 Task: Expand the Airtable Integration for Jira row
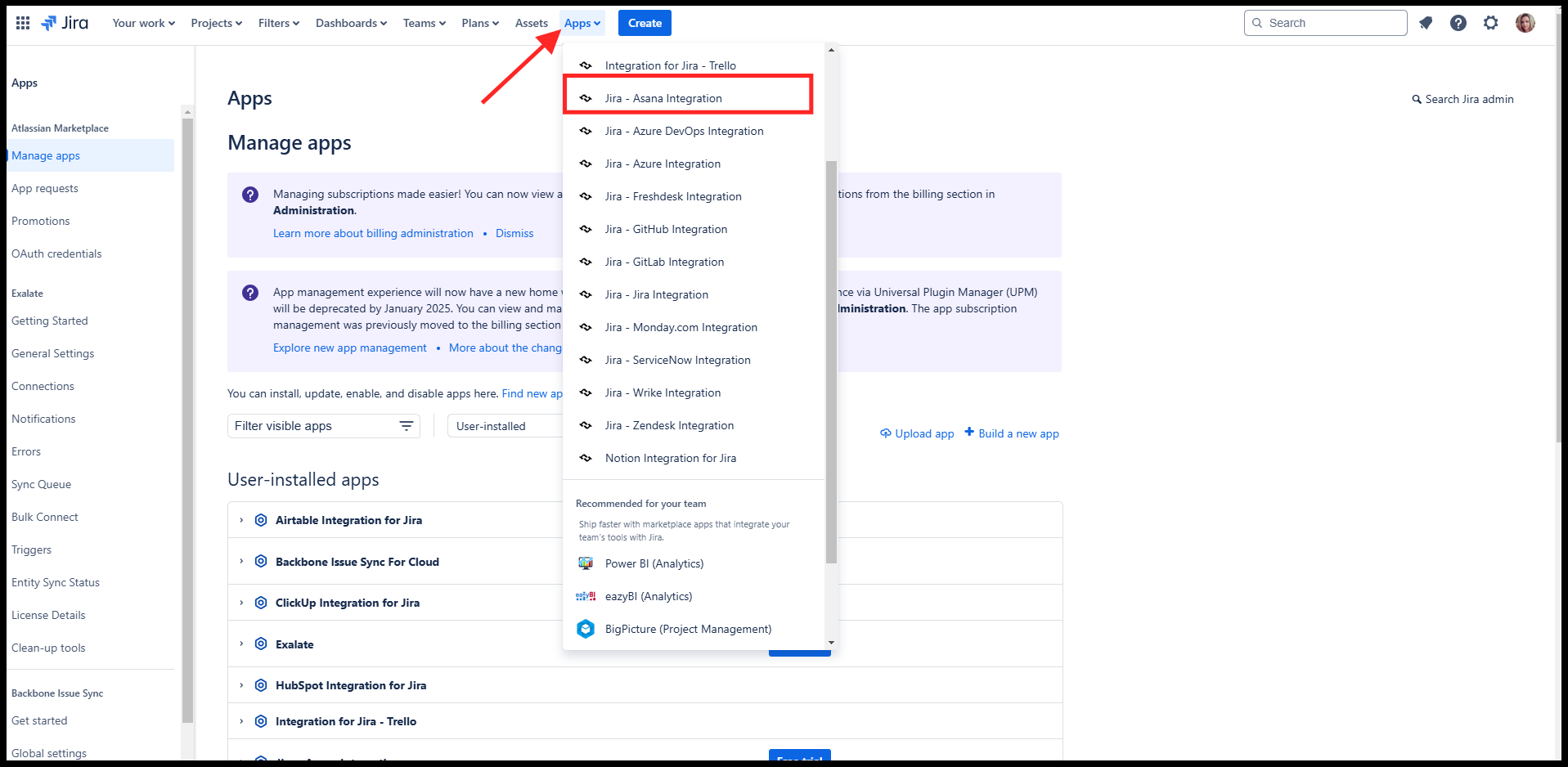click(x=241, y=520)
